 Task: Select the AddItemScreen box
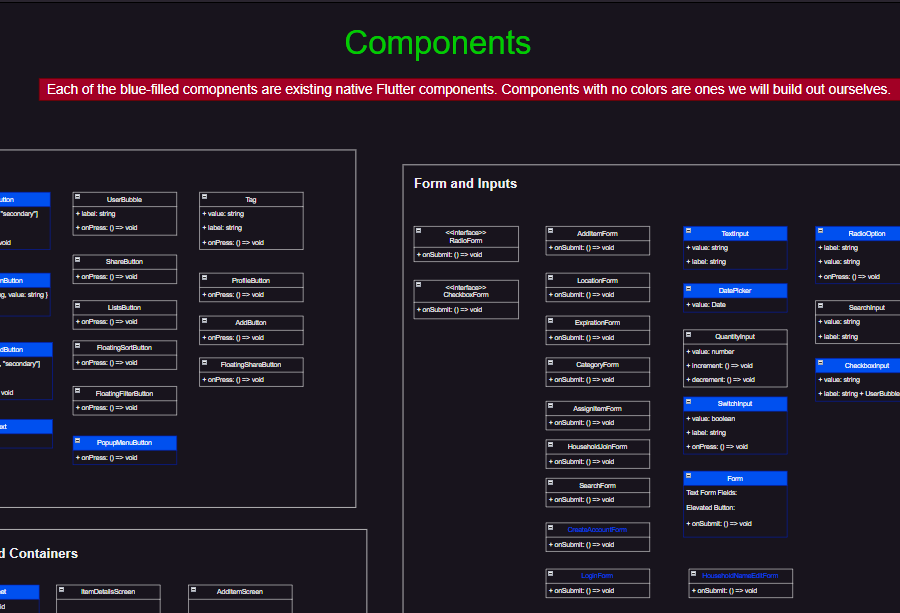[240, 591]
